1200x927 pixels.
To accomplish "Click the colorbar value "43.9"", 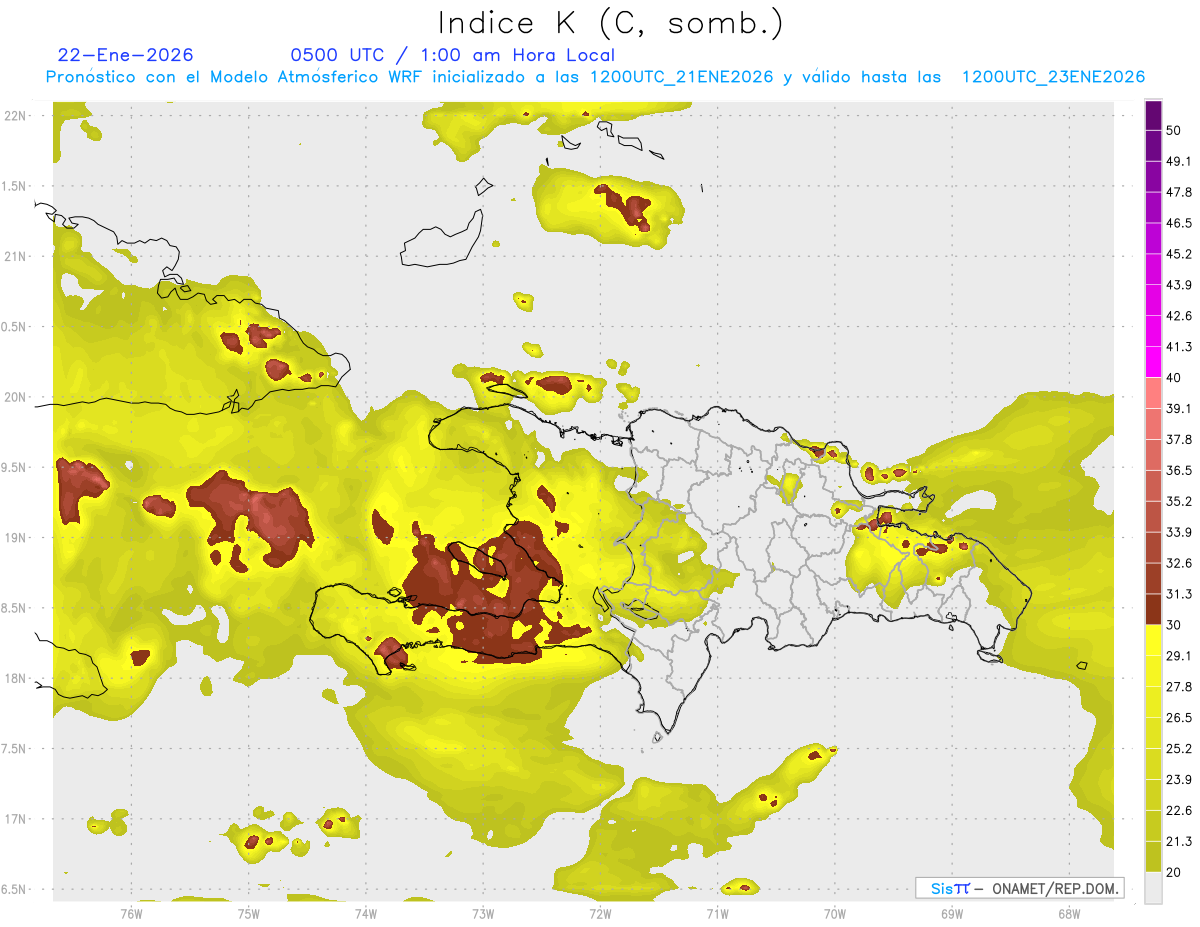I will 1179,285.
